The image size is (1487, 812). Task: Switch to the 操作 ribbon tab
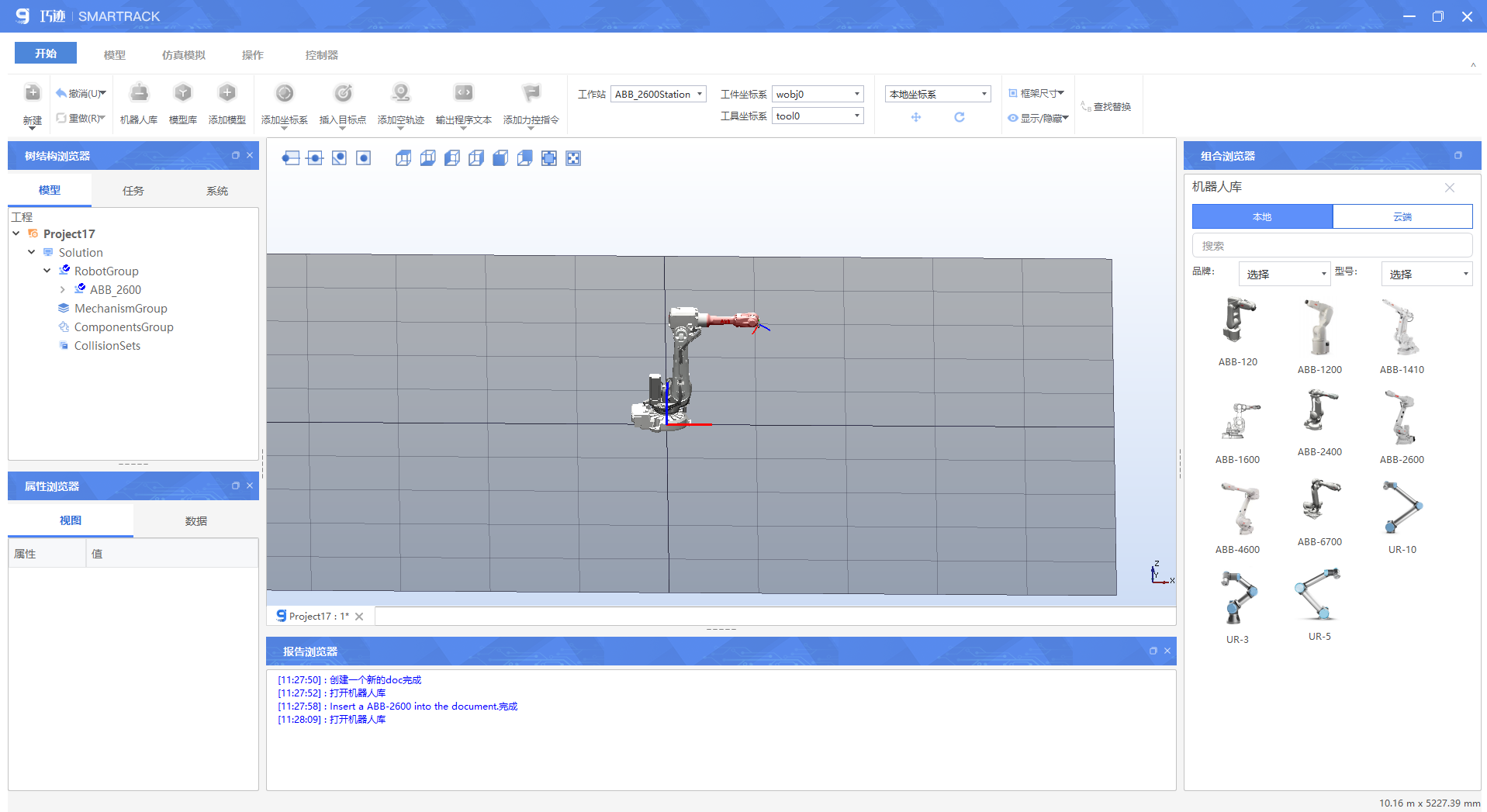click(x=253, y=55)
